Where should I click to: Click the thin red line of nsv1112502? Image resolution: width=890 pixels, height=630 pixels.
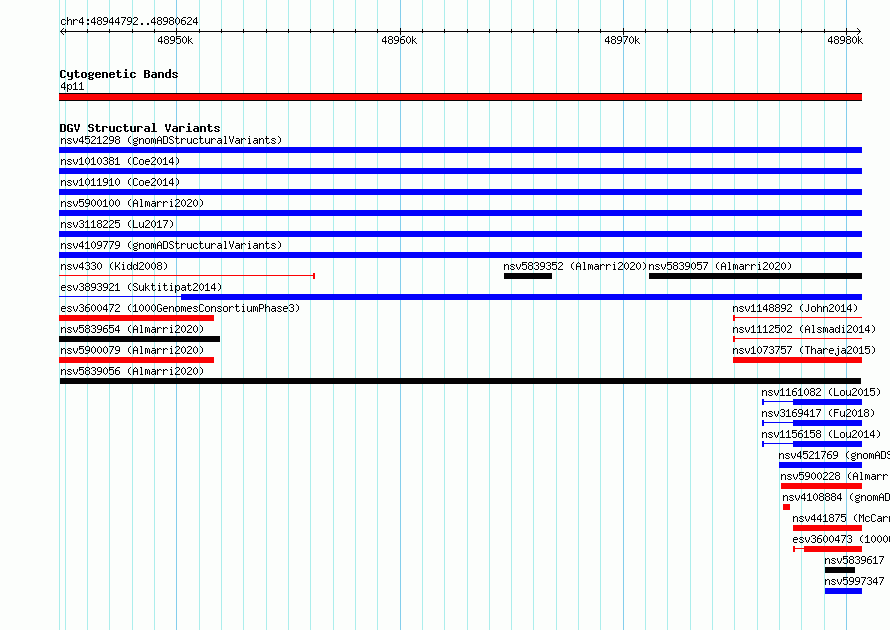tap(797, 339)
